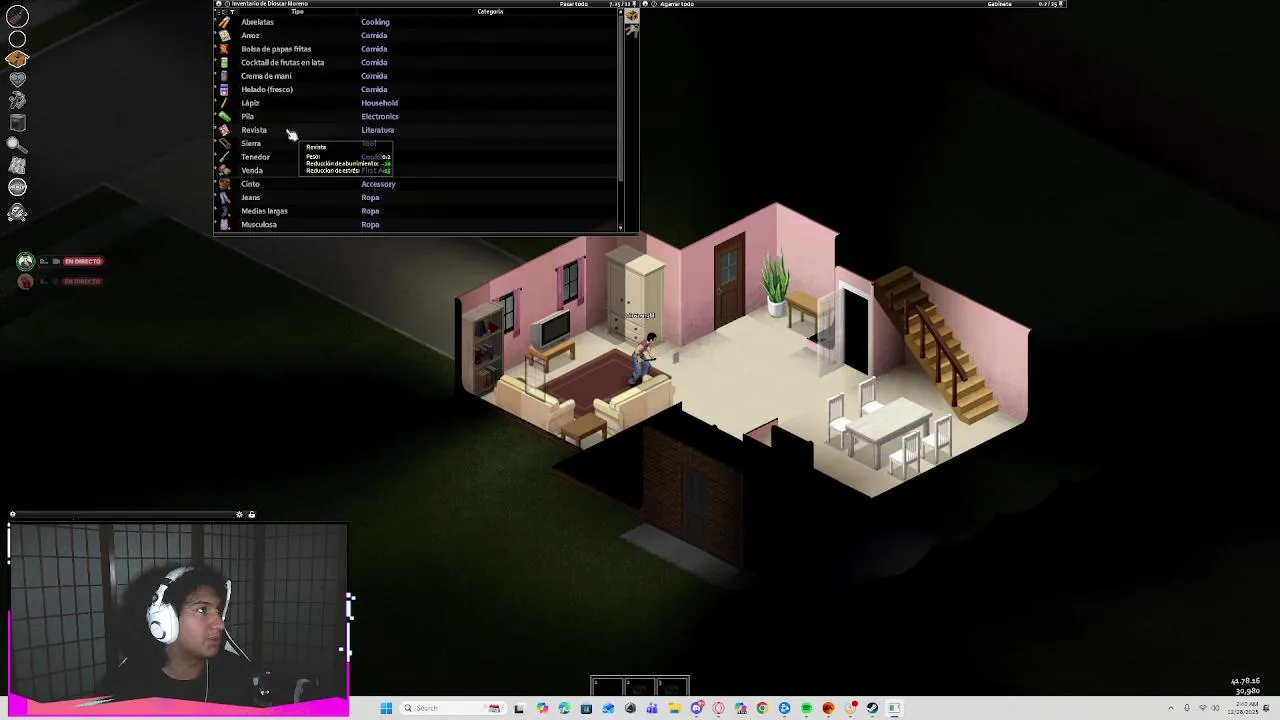Click the Household category of Lápiz
The image size is (1280, 720).
379,103
